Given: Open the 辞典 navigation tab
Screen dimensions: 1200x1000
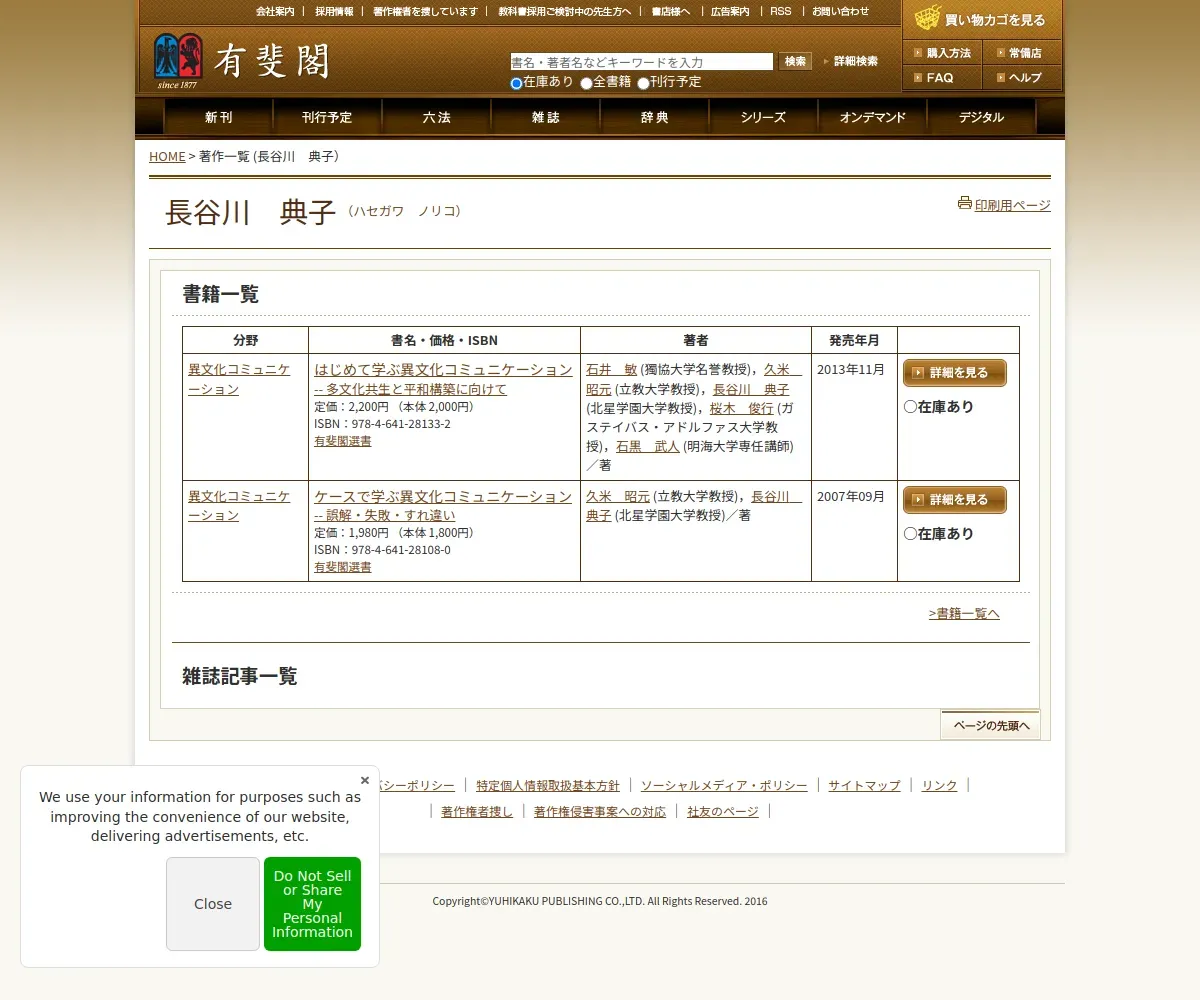Looking at the screenshot, I should [654, 117].
